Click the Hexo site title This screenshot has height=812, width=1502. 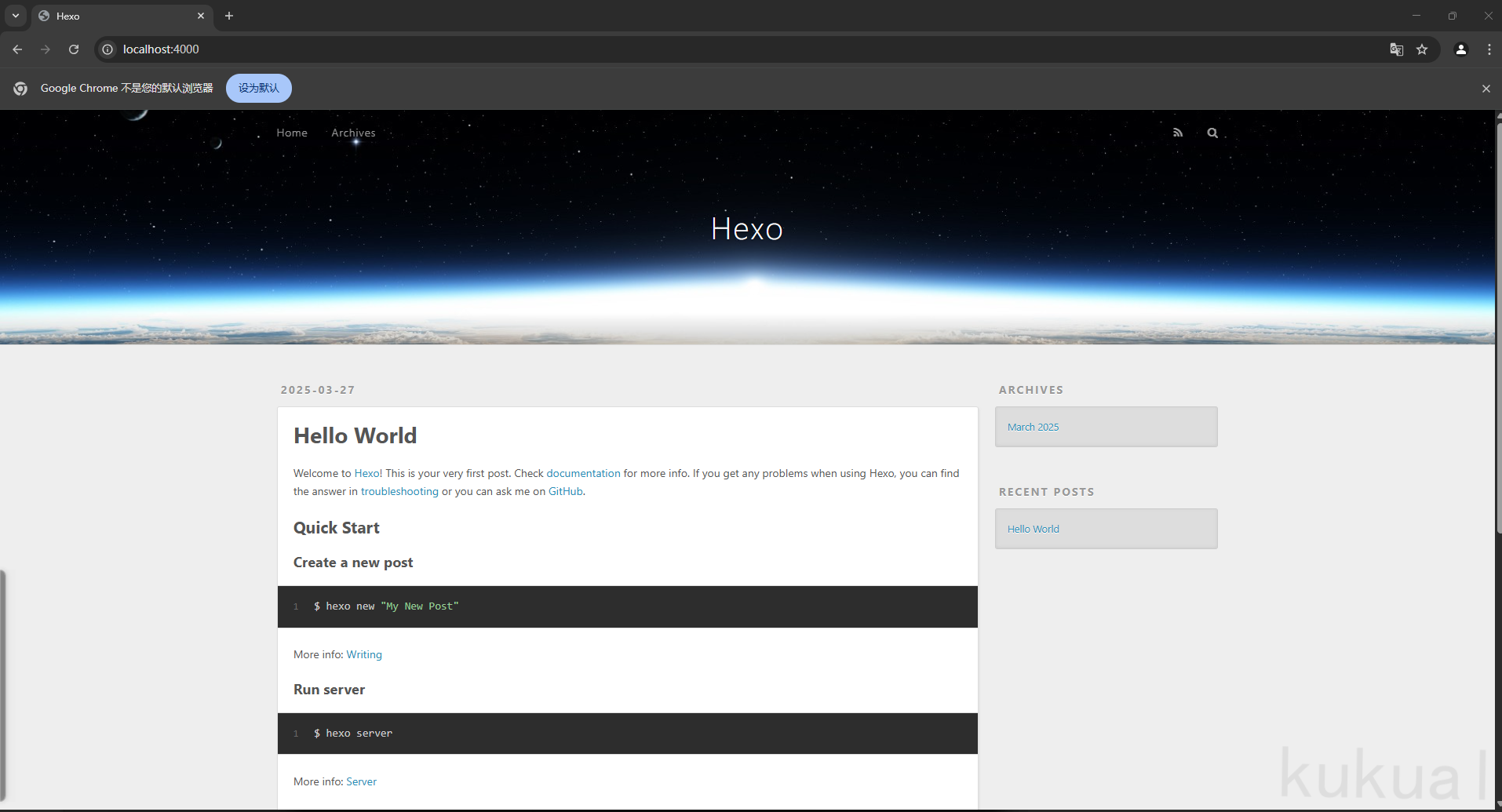coord(747,229)
